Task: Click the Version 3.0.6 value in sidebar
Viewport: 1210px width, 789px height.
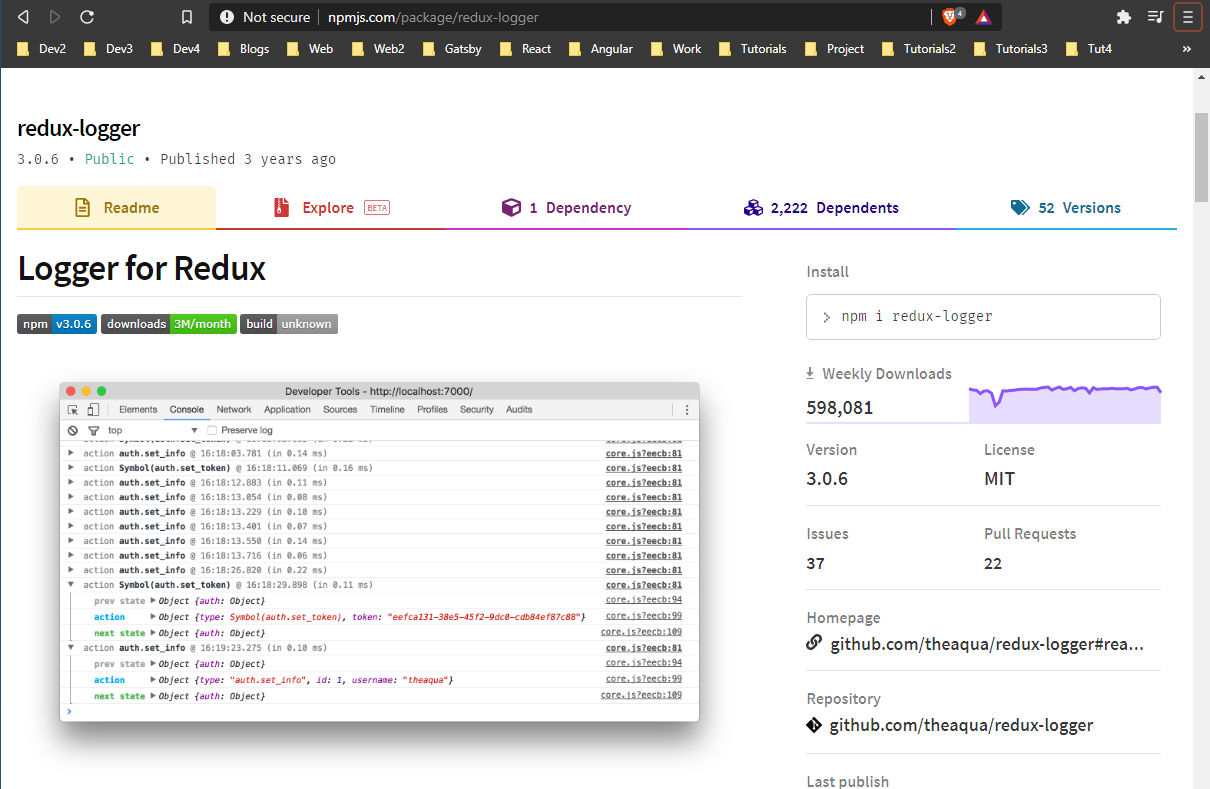Action: pyautogui.click(x=828, y=479)
